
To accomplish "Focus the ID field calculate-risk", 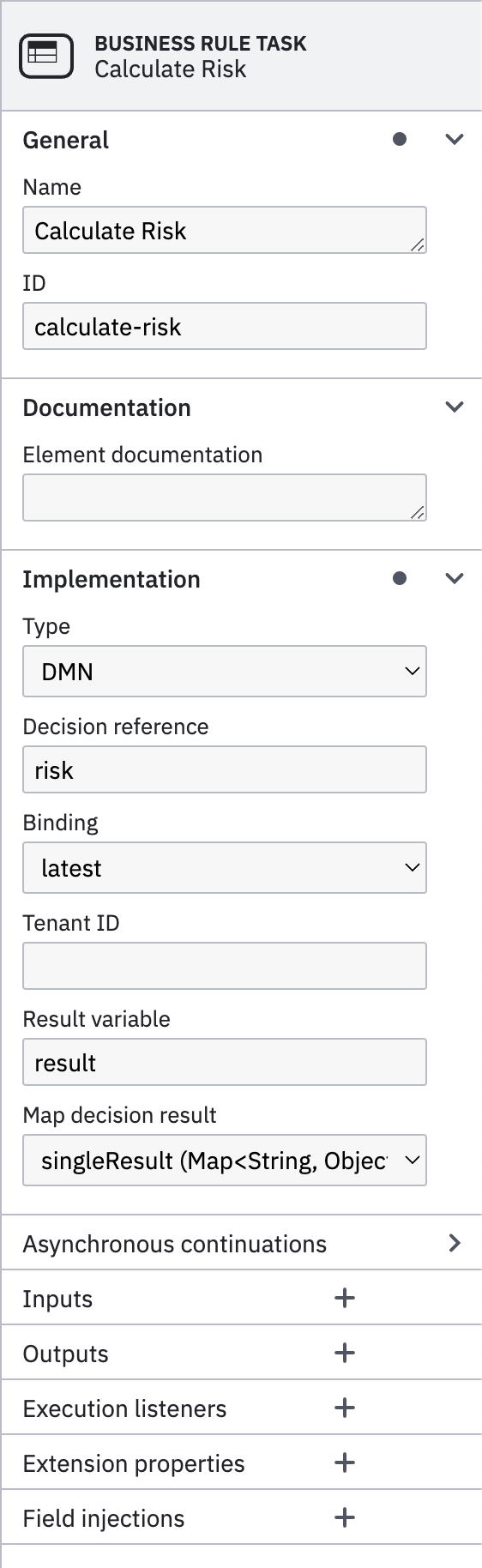I will 225,326.
